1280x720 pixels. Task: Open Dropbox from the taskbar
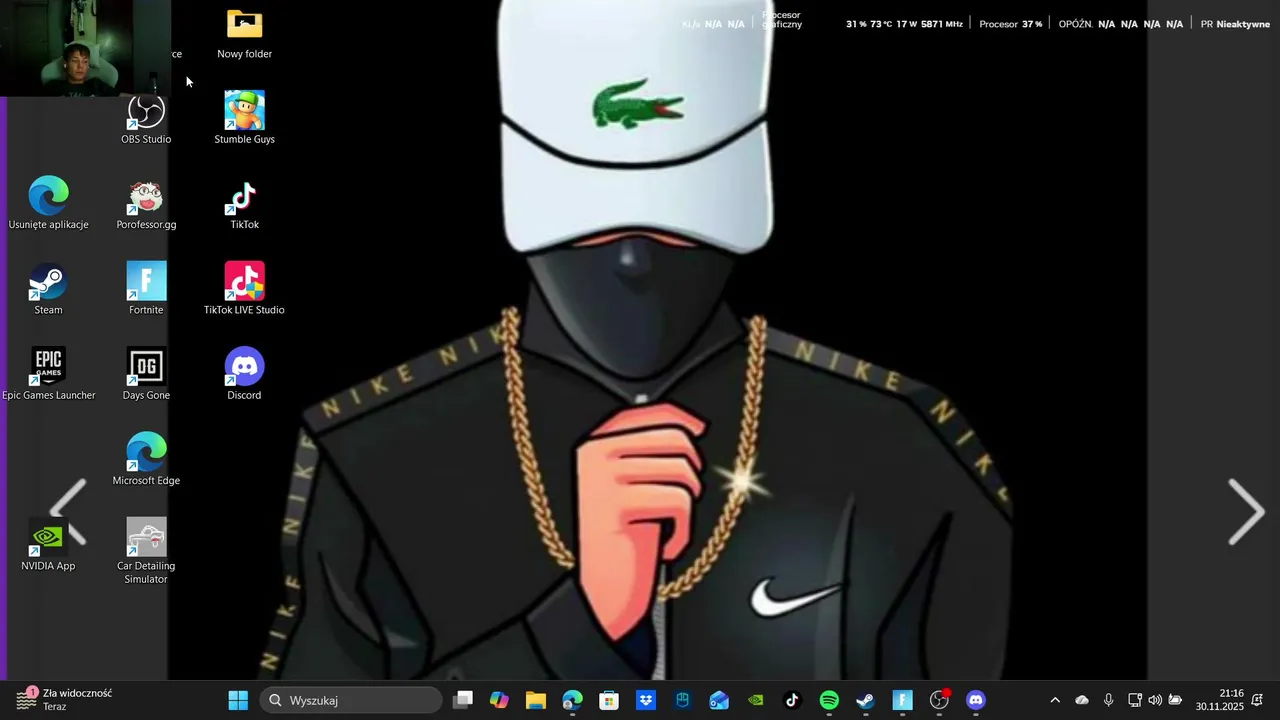coord(646,700)
